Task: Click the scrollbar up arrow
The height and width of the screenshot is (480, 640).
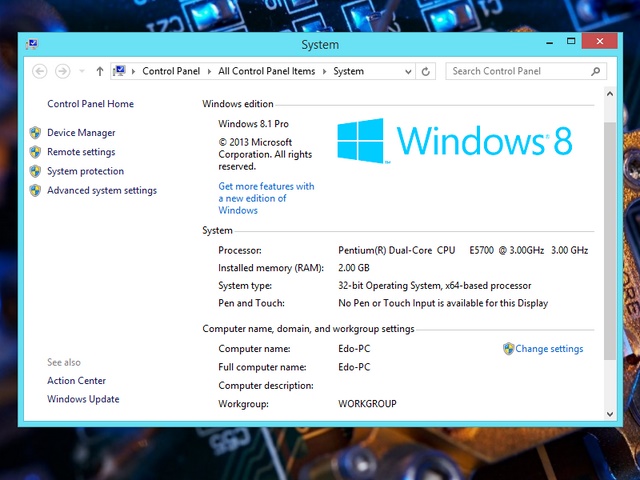Action: [610, 94]
